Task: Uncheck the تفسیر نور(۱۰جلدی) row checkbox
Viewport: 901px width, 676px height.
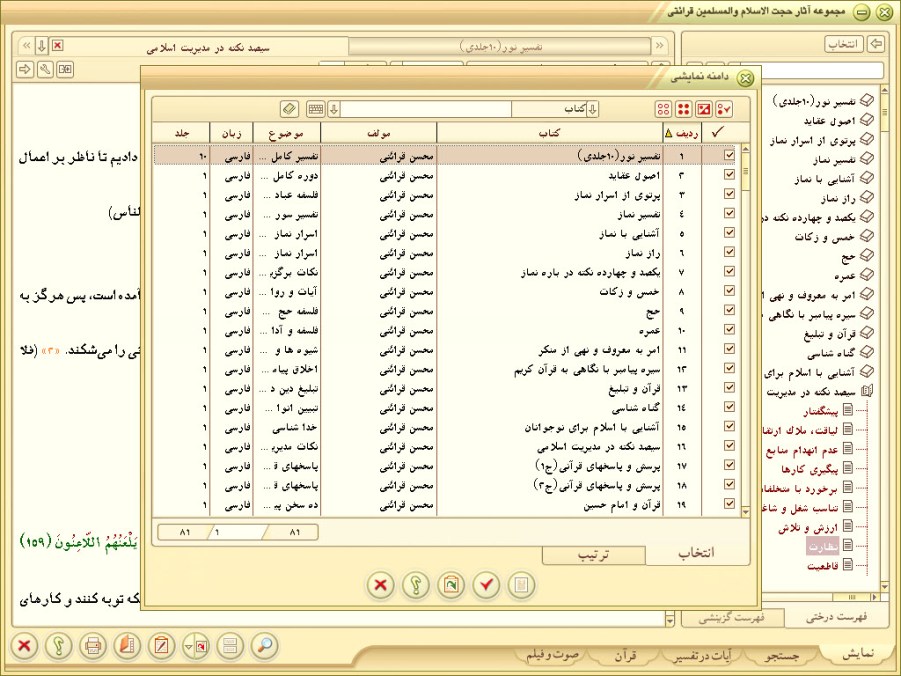Action: point(729,155)
